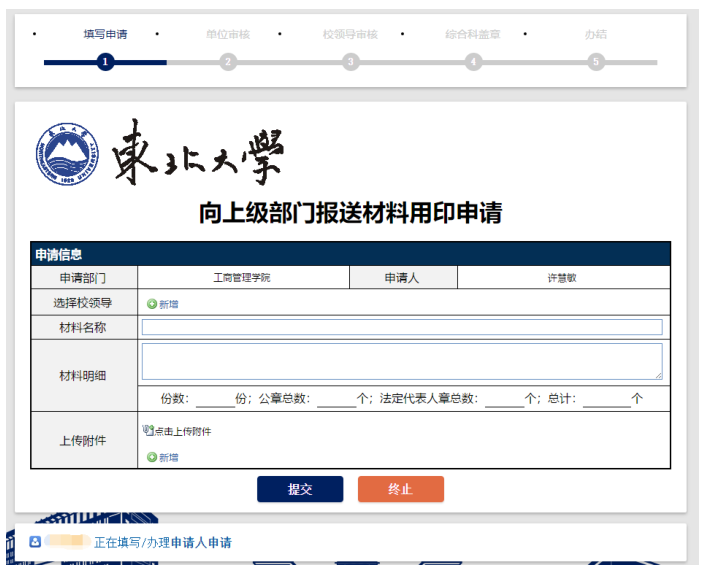Click the Northeastern University round emblem
The height and width of the screenshot is (573, 705).
(x=67, y=155)
